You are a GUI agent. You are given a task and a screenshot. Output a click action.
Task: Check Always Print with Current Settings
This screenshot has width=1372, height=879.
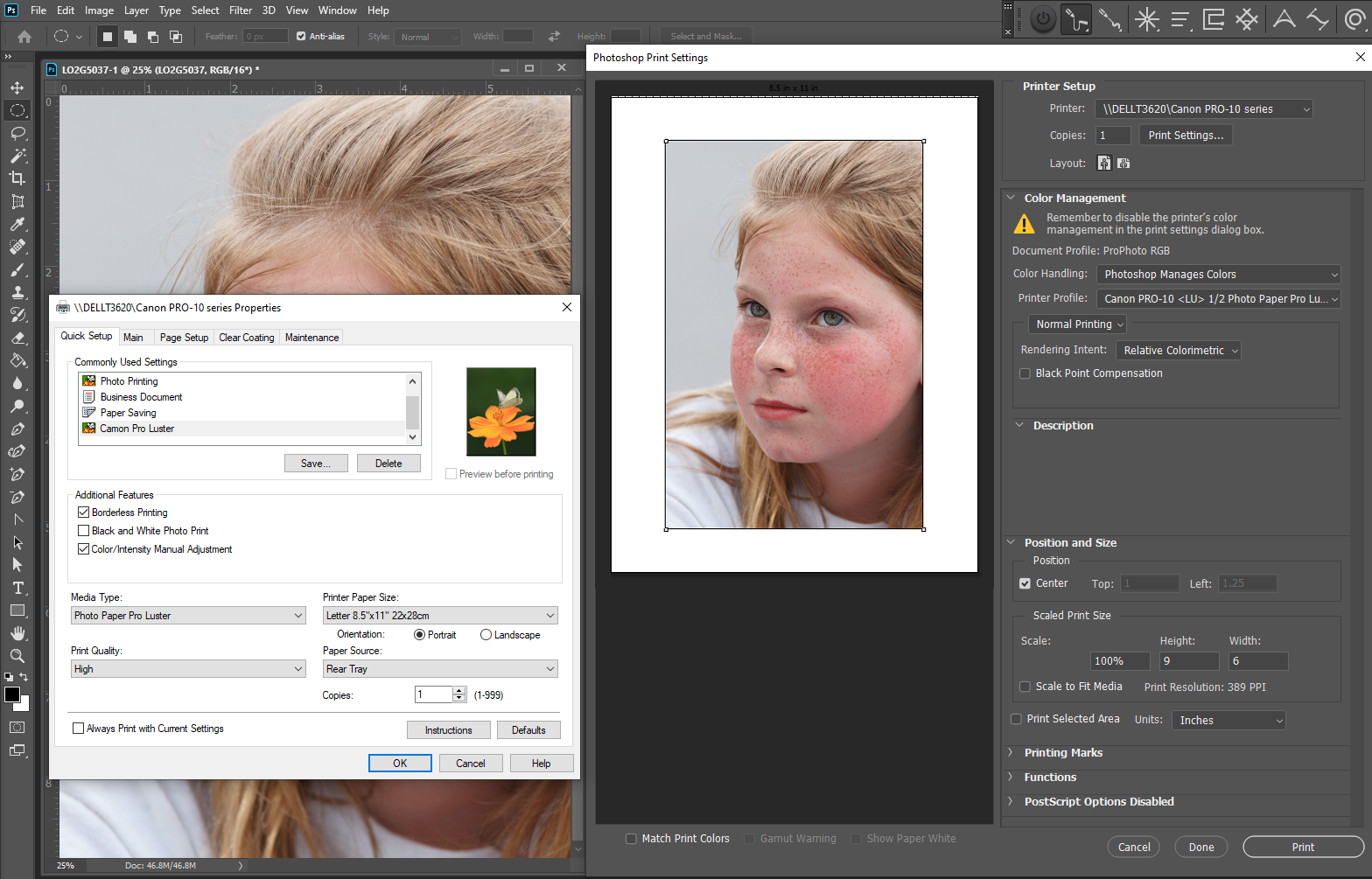coord(79,729)
